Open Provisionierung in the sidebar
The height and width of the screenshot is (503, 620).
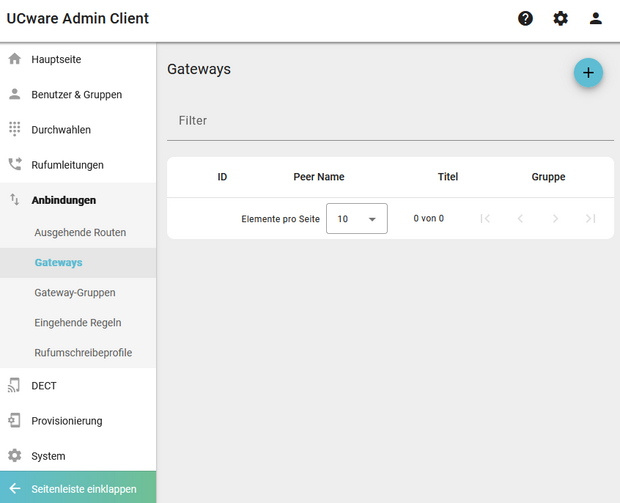pyautogui.click(x=66, y=421)
